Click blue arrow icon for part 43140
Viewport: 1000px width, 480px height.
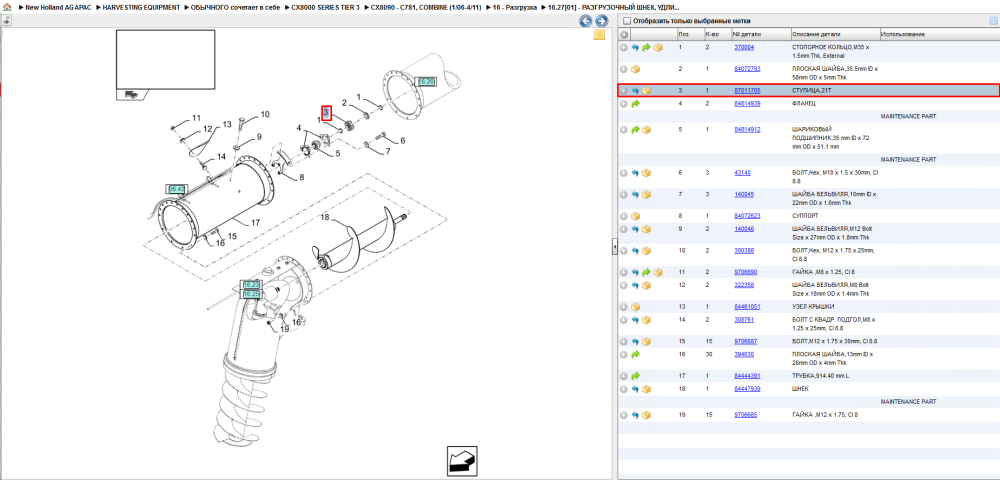635,173
